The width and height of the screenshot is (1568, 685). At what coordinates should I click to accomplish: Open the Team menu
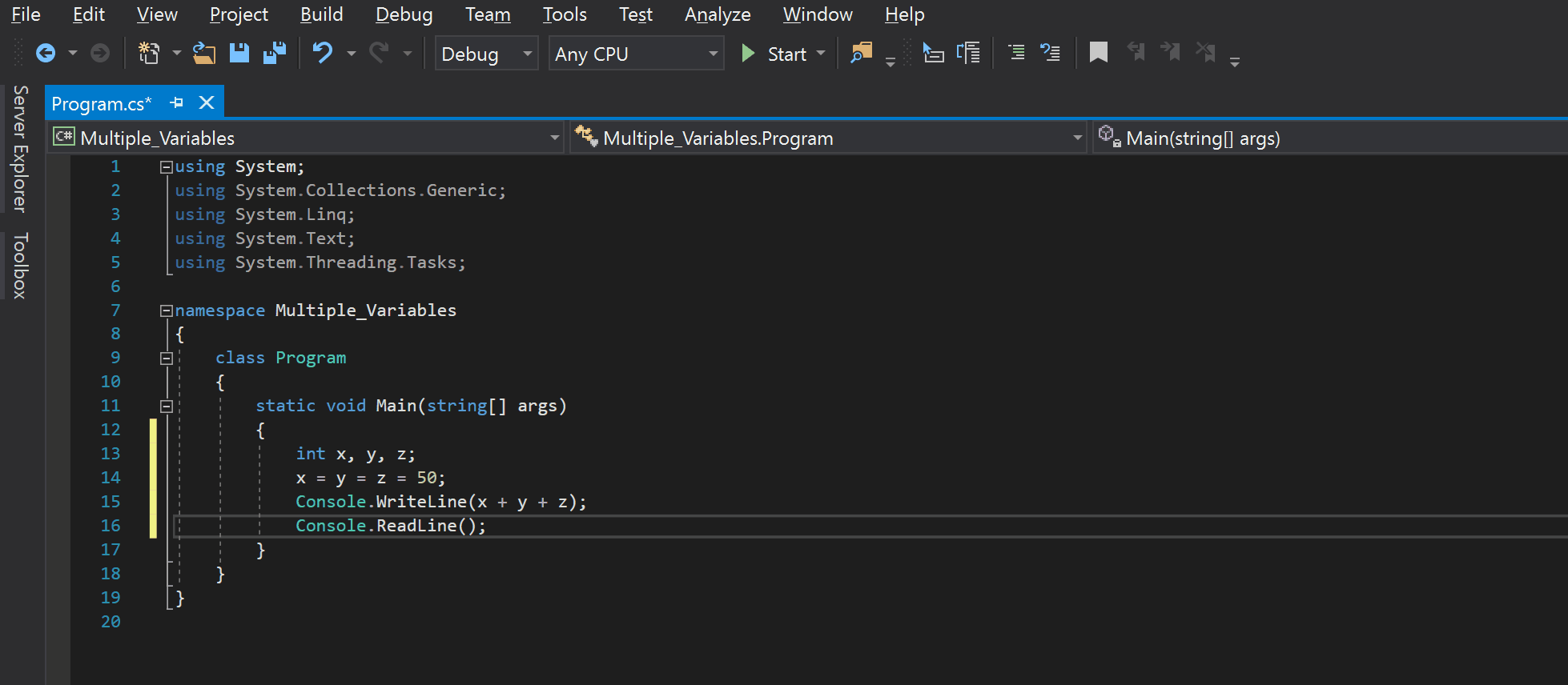[x=488, y=14]
